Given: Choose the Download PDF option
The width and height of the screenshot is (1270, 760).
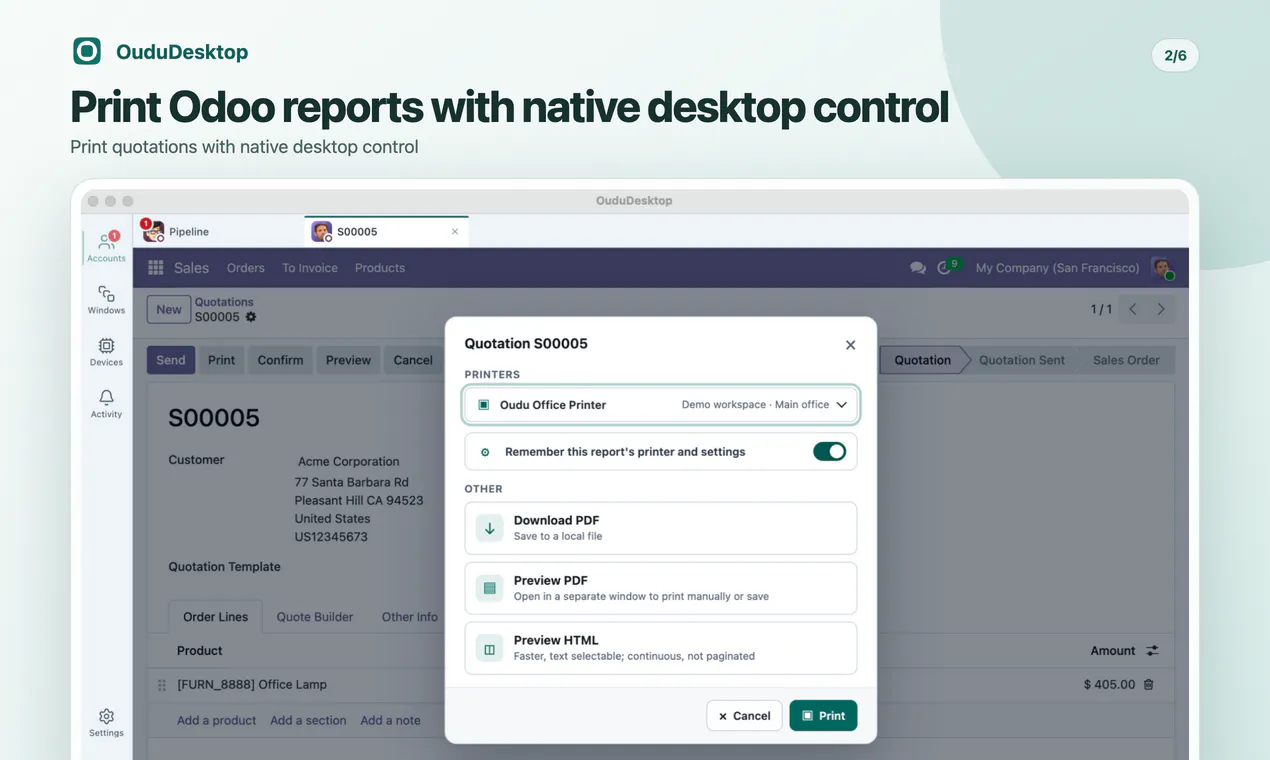Looking at the screenshot, I should click(661, 528).
